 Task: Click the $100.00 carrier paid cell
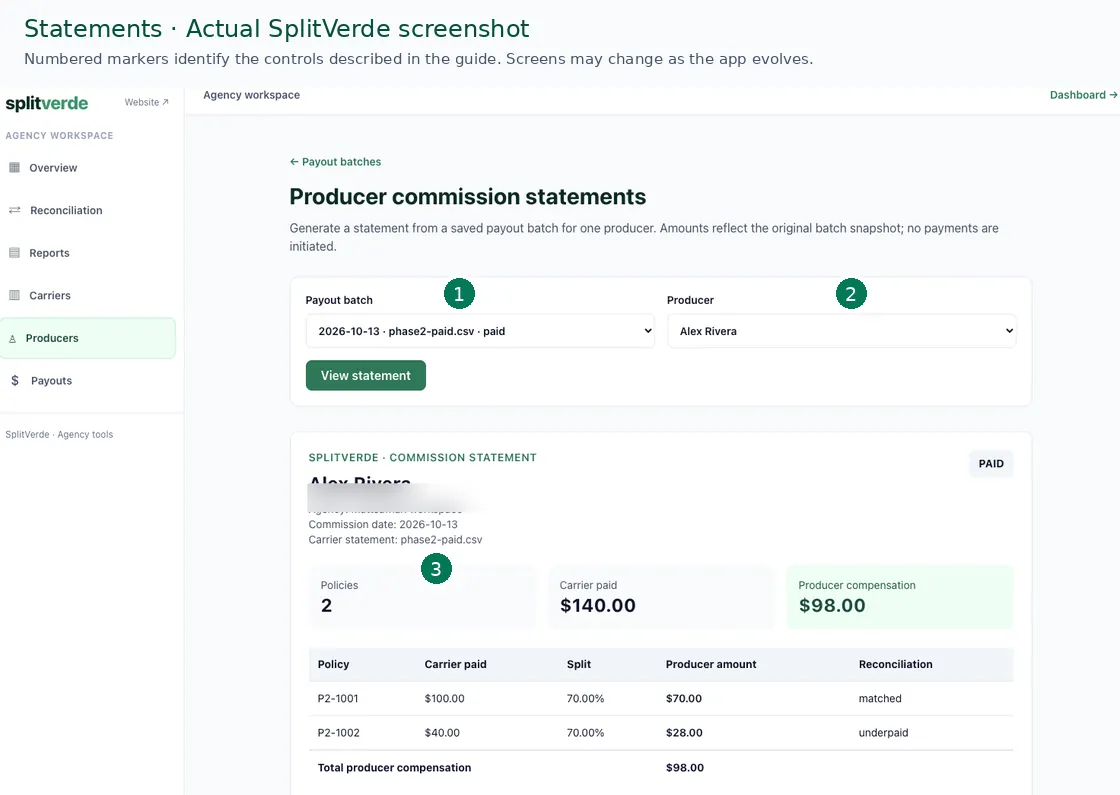coord(444,699)
